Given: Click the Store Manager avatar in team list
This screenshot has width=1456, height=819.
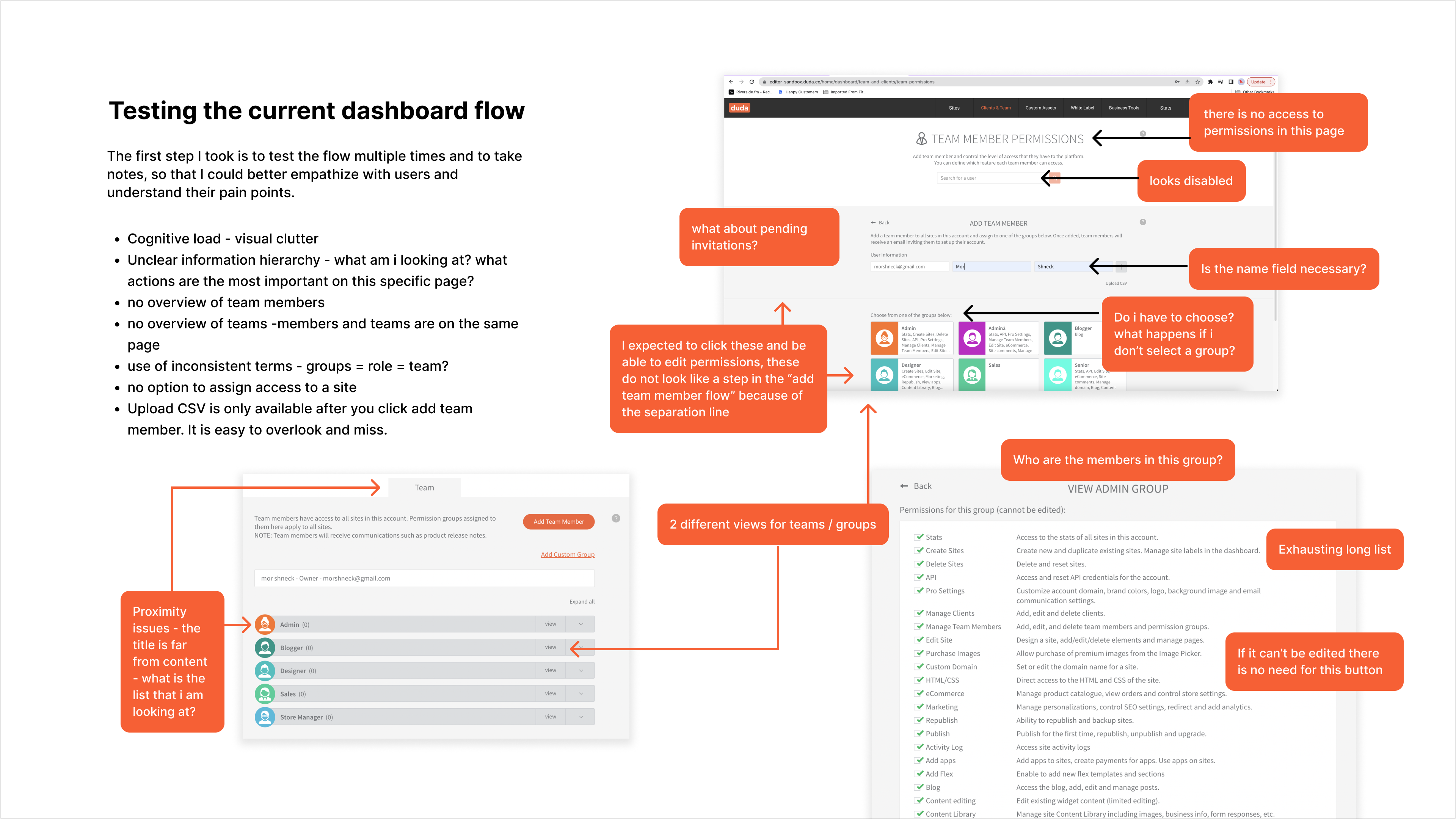Looking at the screenshot, I should 265,717.
